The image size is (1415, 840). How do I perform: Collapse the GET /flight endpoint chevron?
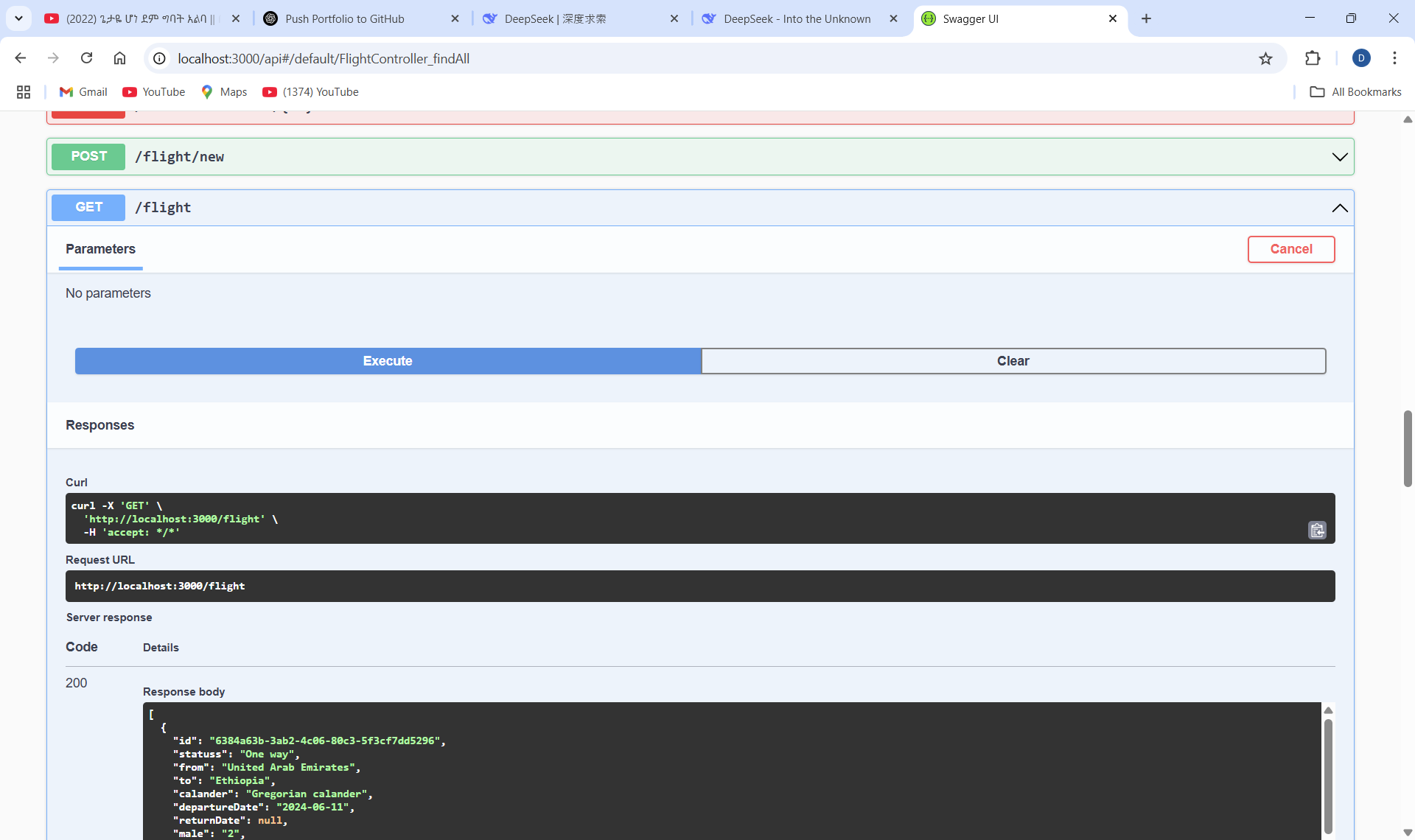pos(1339,208)
